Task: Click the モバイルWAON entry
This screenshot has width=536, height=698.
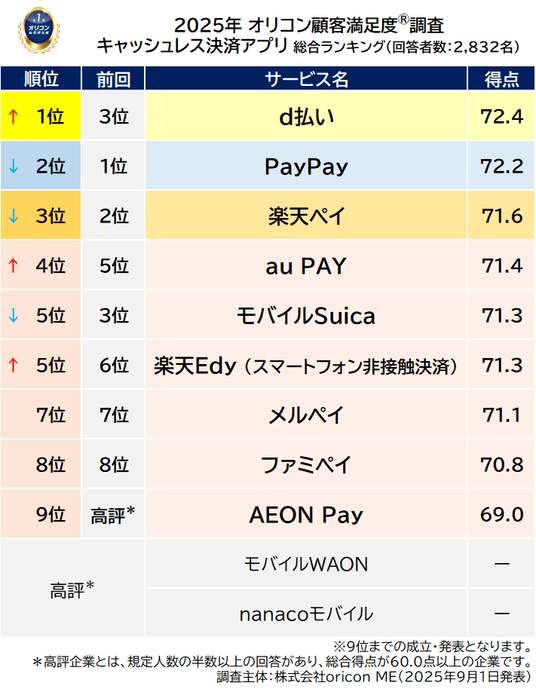Action: click(306, 564)
